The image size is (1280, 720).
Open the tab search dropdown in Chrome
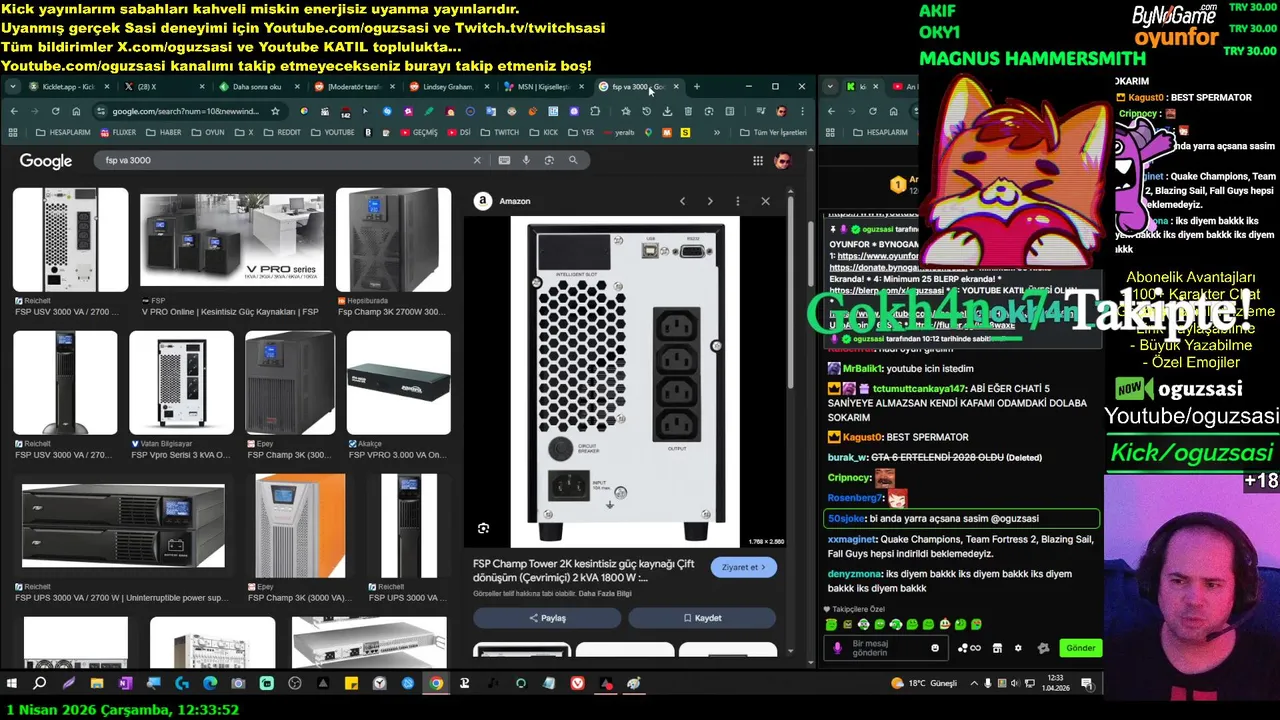click(x=12, y=87)
